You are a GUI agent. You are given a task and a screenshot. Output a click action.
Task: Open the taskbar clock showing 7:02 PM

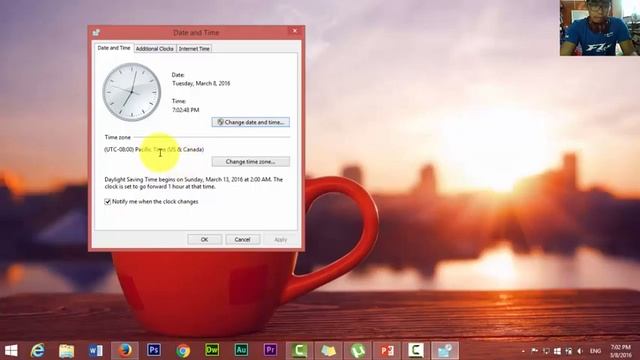coord(621,351)
